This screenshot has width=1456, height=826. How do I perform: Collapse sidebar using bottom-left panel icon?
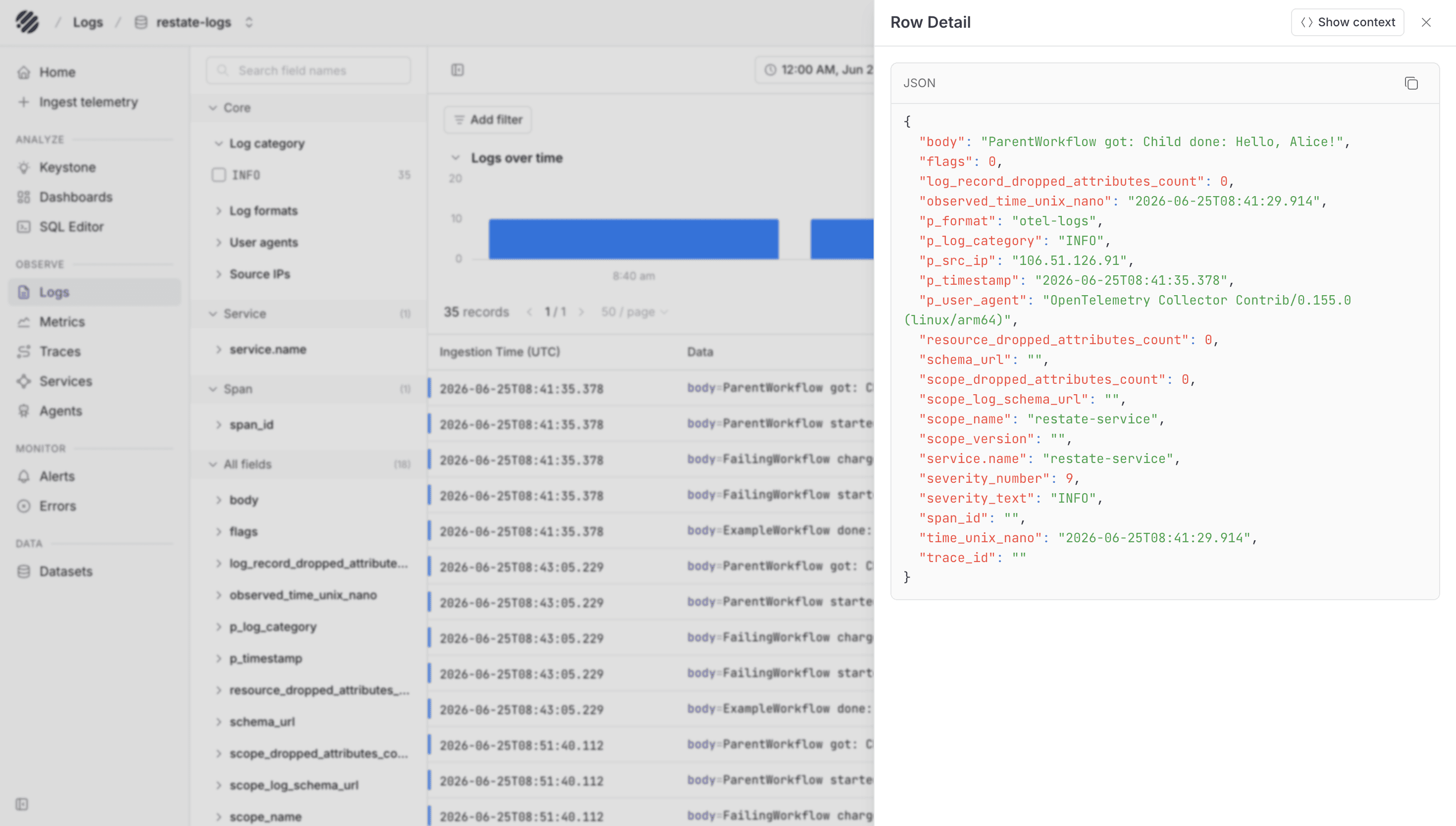[x=22, y=804]
